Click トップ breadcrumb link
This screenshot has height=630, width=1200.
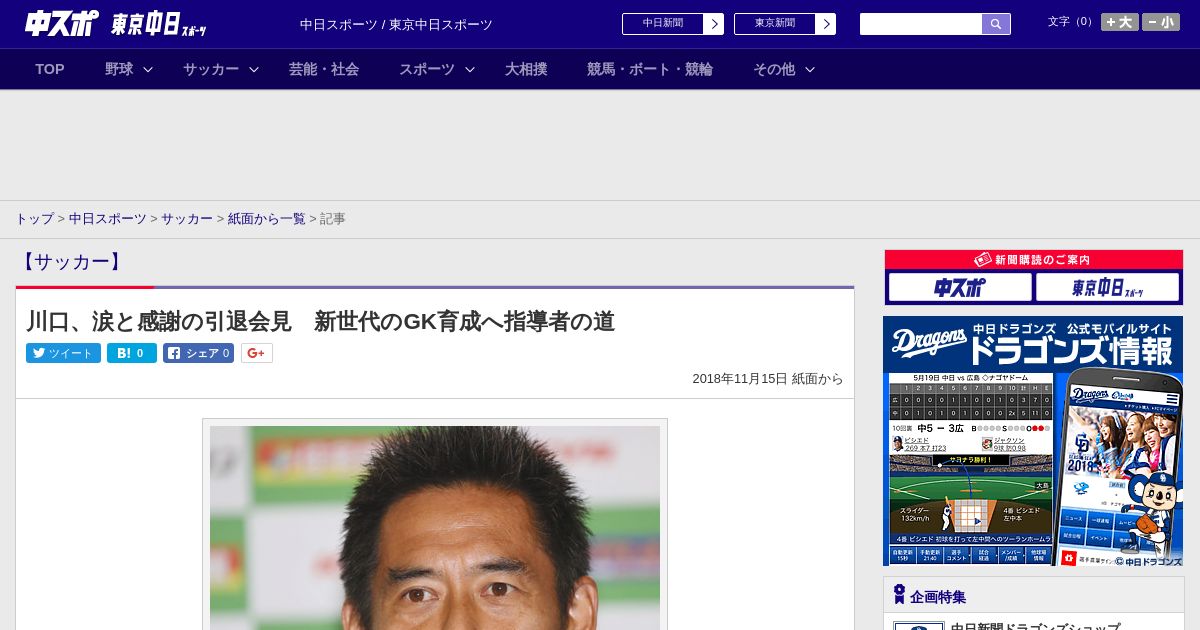coord(34,219)
